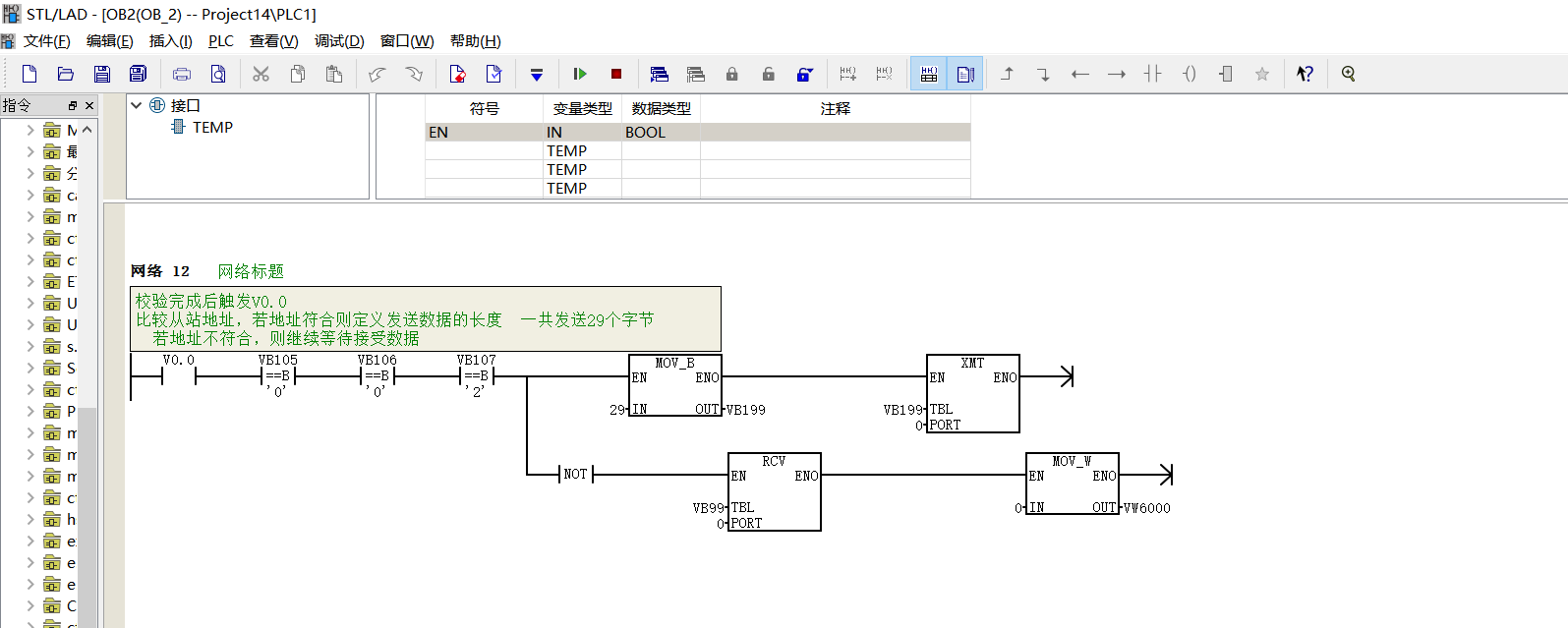Open the 插入(I) menu

pyautogui.click(x=171, y=41)
